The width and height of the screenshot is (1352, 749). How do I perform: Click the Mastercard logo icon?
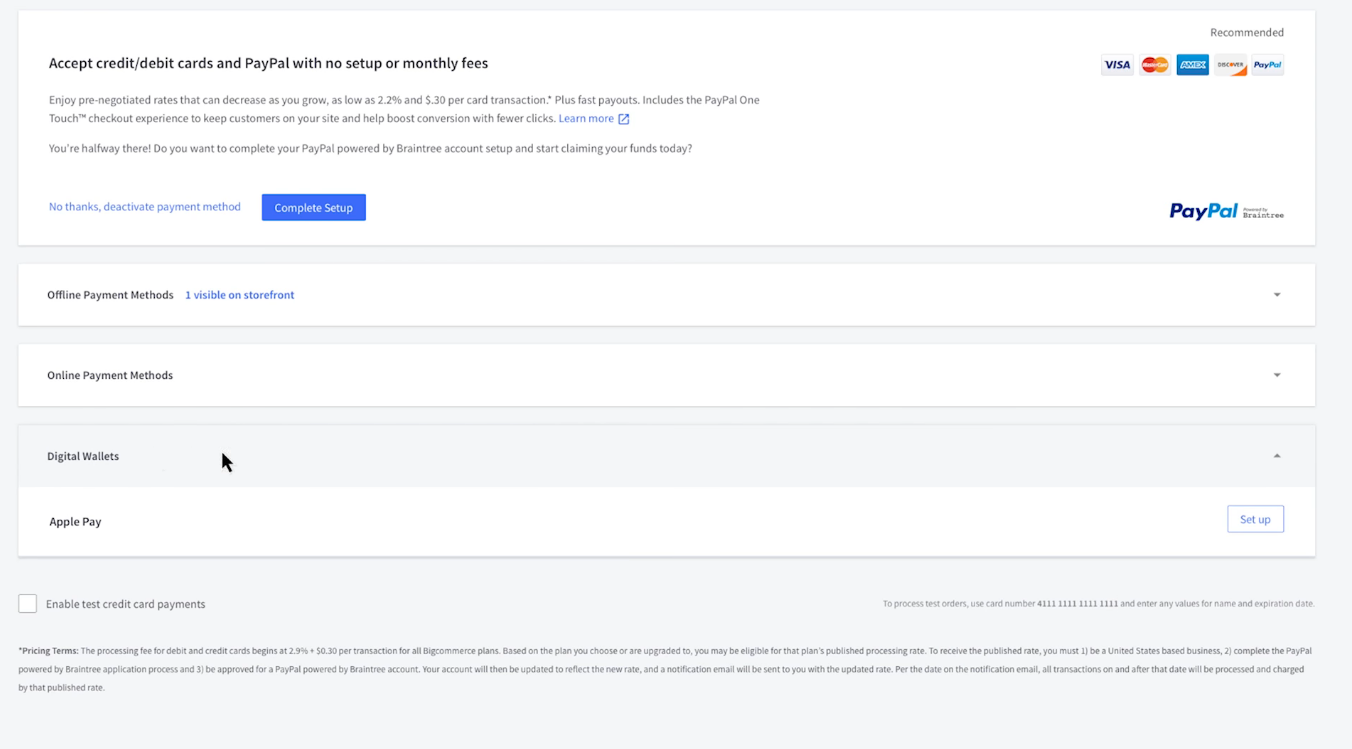1155,65
